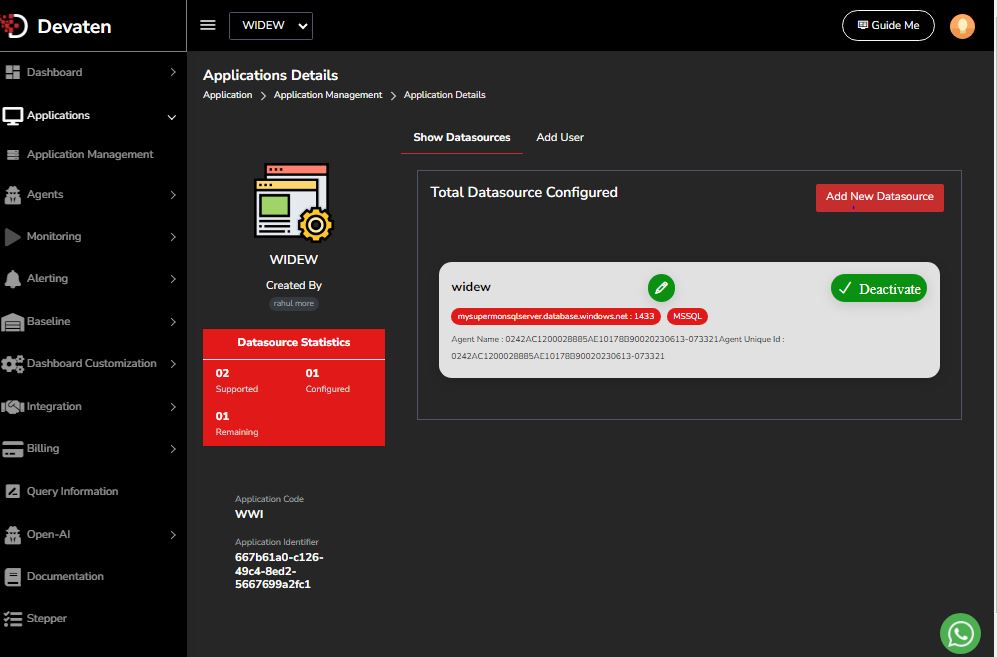
Task: Click the widew datasource name
Action: tap(471, 287)
